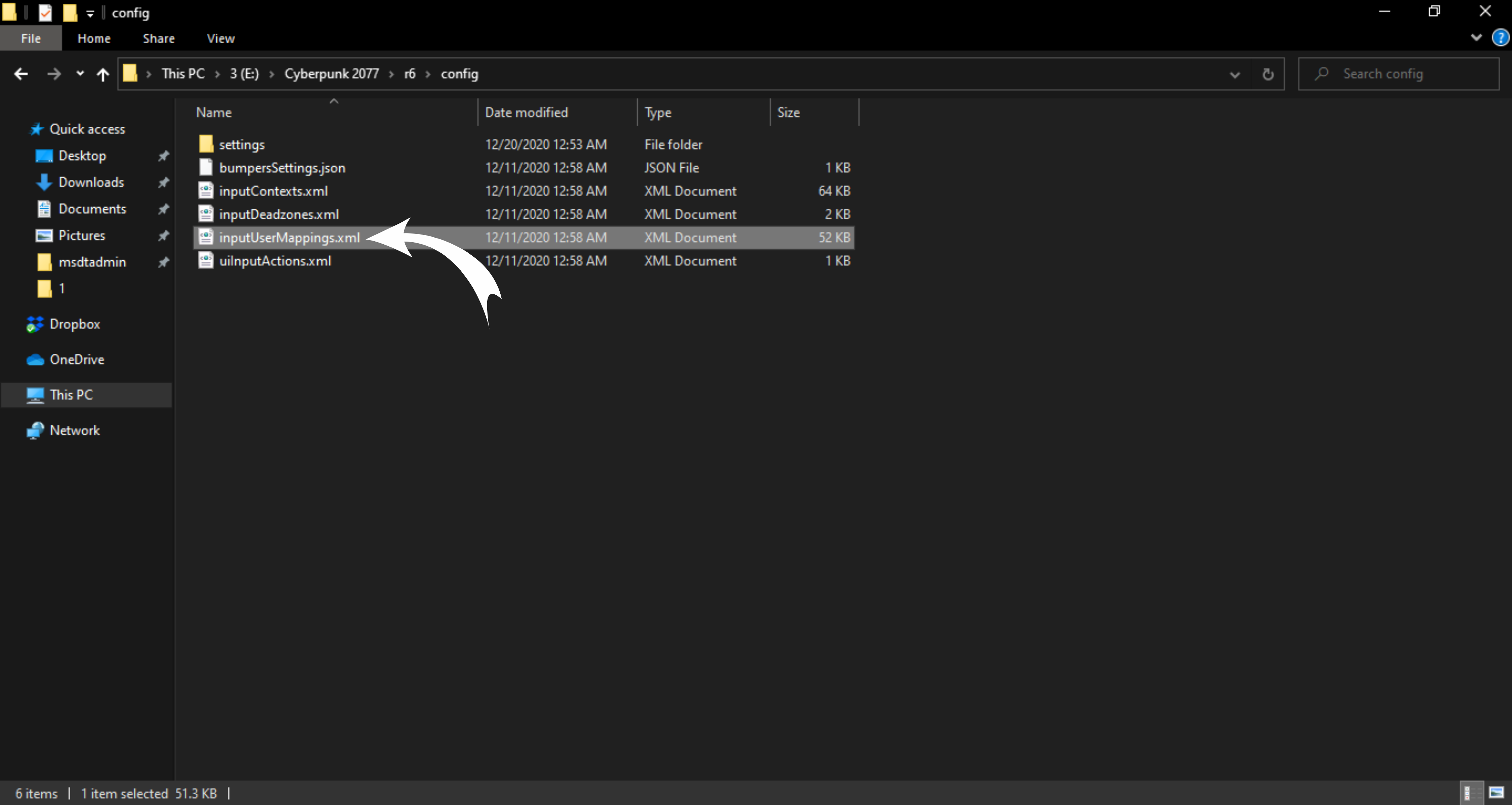Open the View ribbon tab
Screen dimensions: 1512x805
click(x=221, y=38)
